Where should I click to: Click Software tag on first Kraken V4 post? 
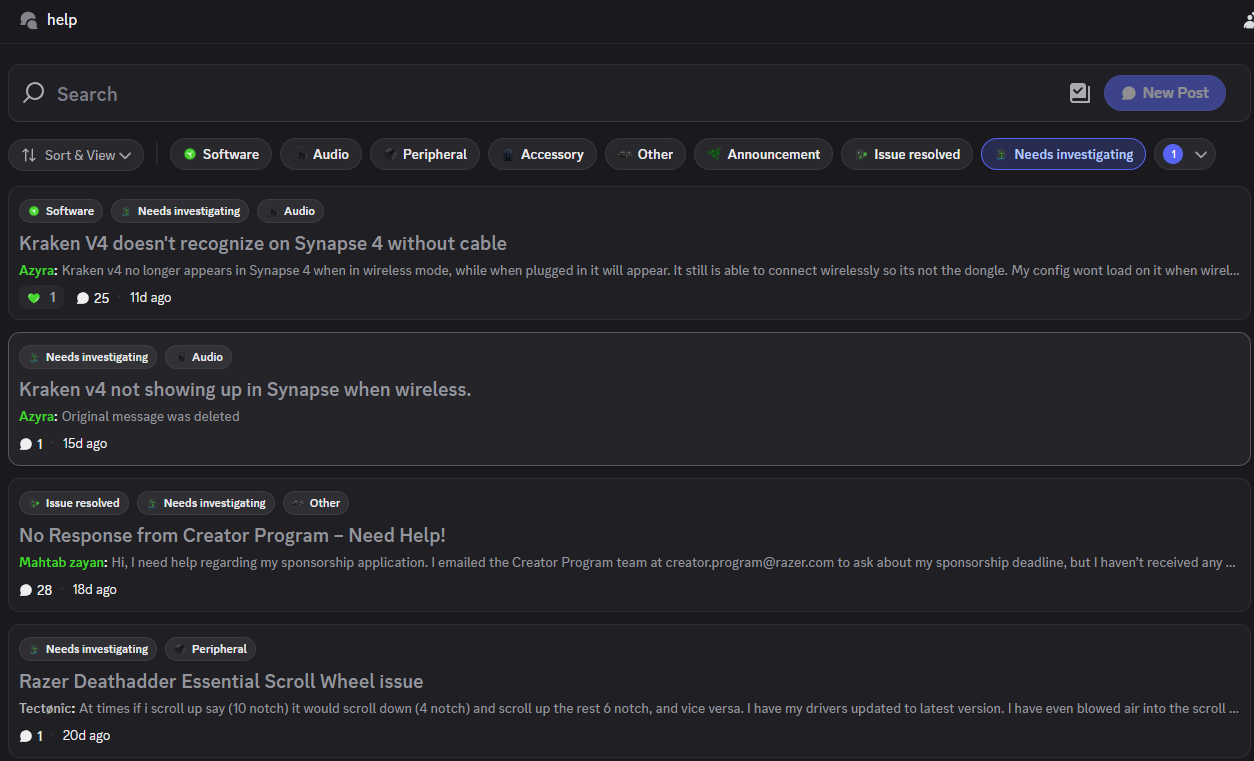[x=61, y=211]
